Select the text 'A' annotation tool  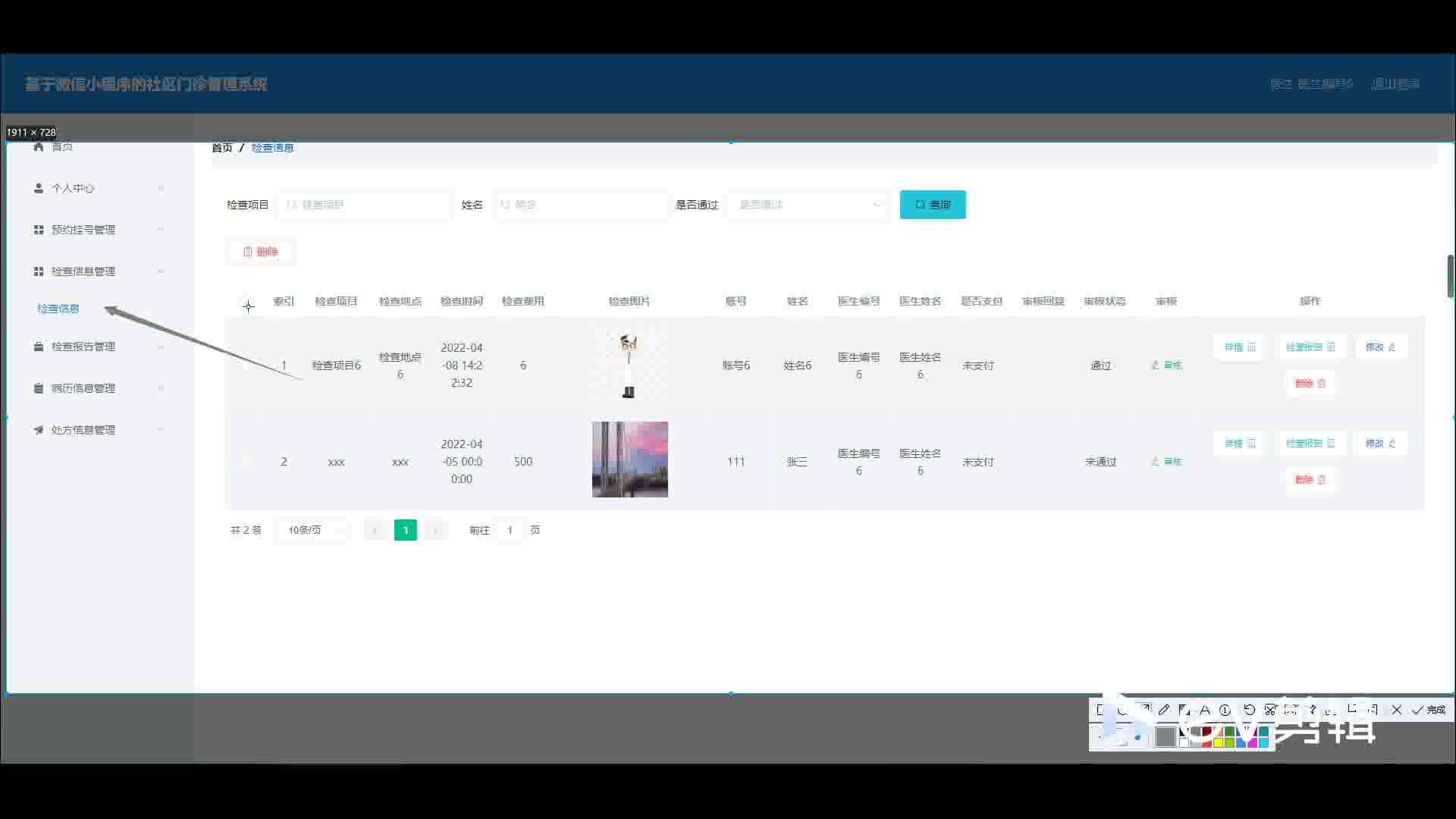click(1205, 710)
